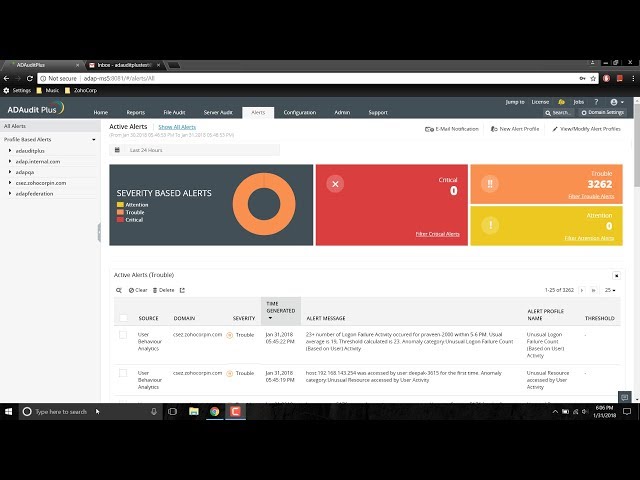Open Task View on the taskbar
640x480 pixels.
pos(172,411)
